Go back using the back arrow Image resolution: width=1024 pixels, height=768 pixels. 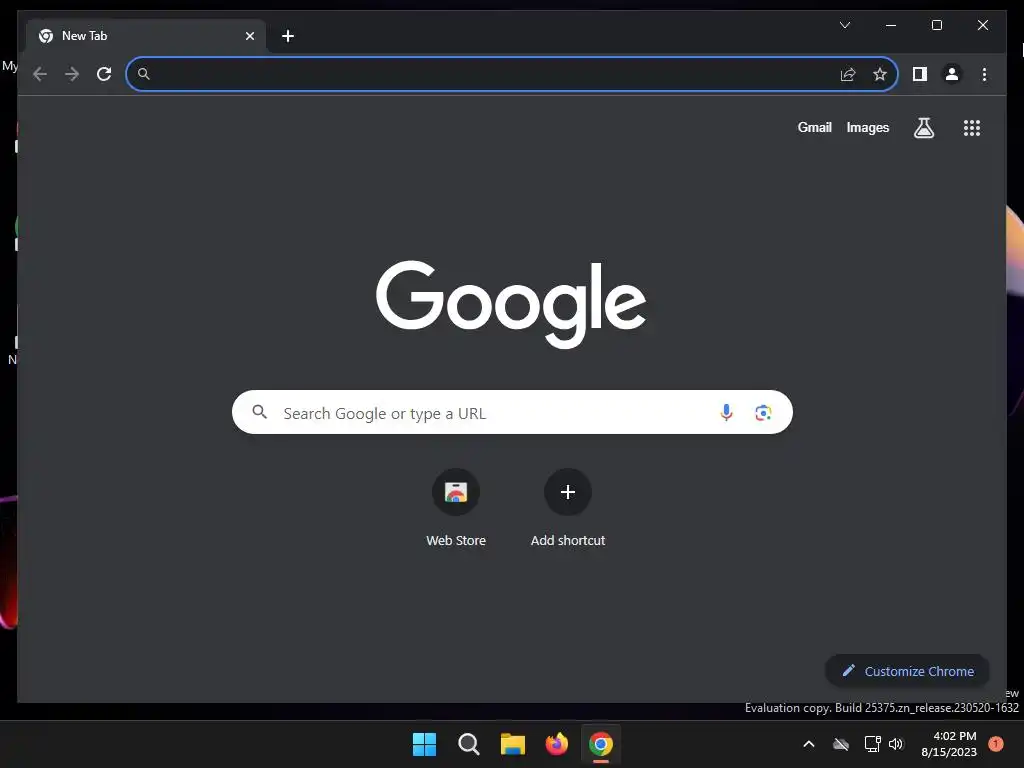click(40, 74)
